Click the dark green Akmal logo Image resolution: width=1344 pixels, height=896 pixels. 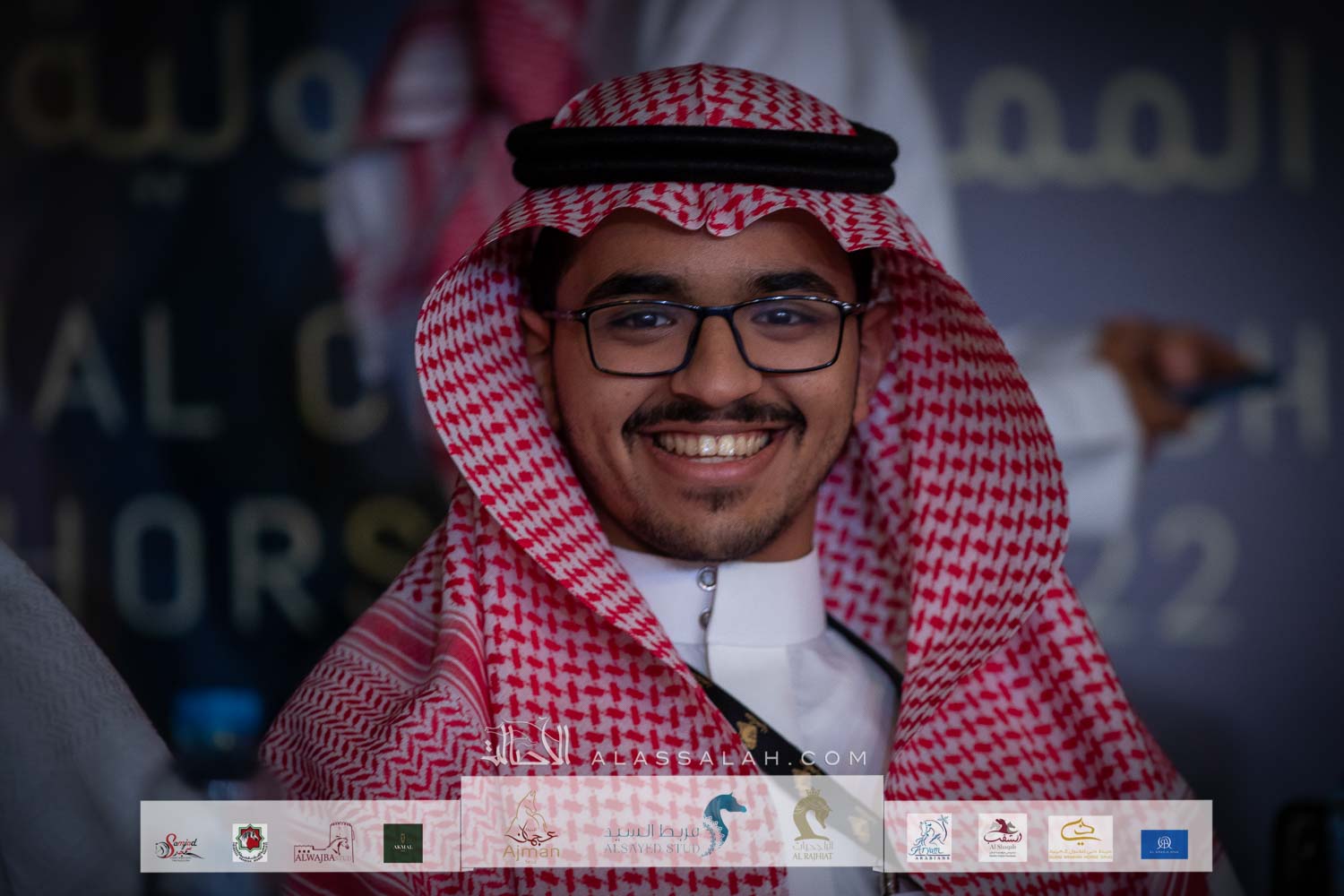point(402,843)
